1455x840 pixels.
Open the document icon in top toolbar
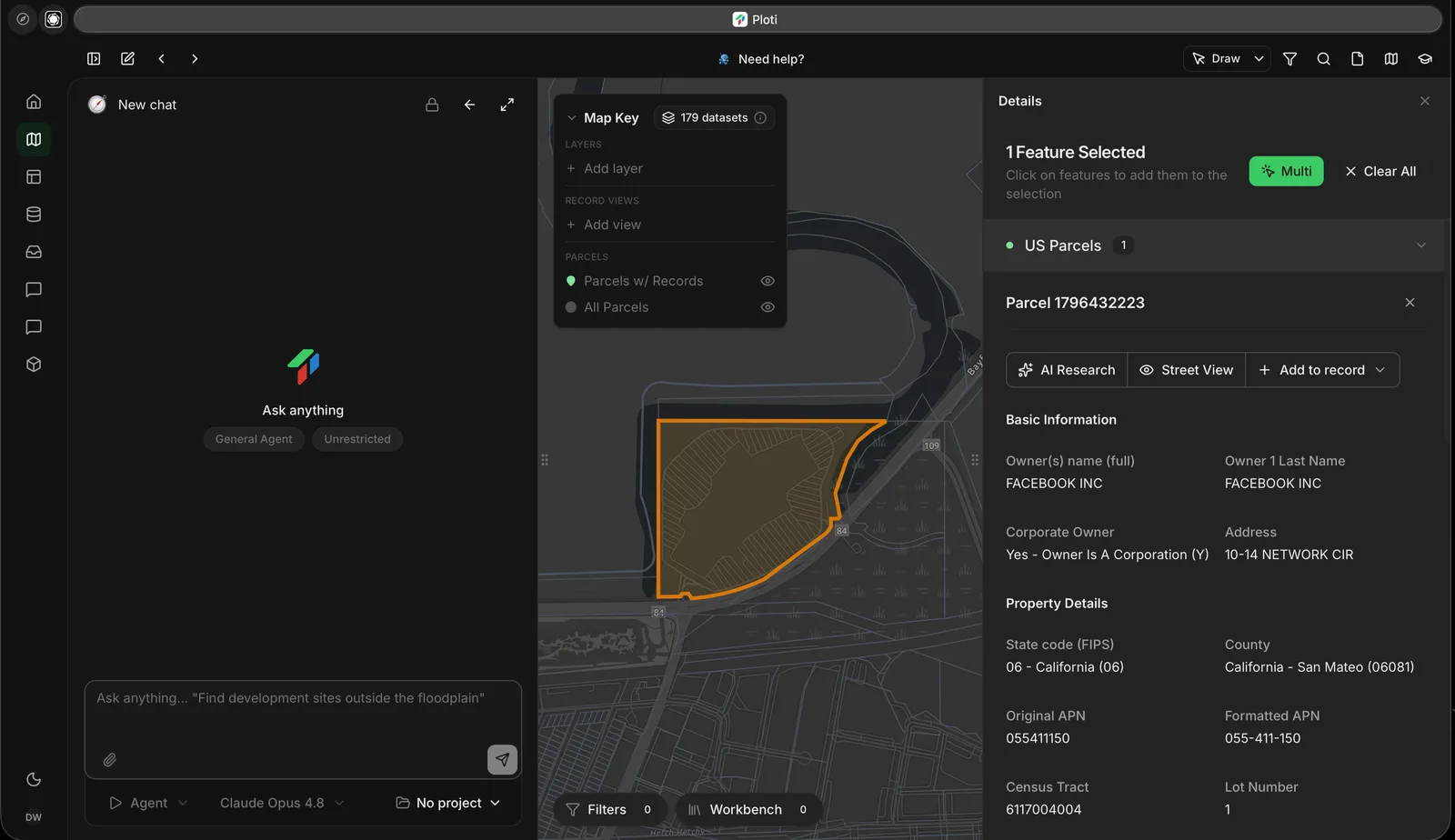coord(1358,59)
